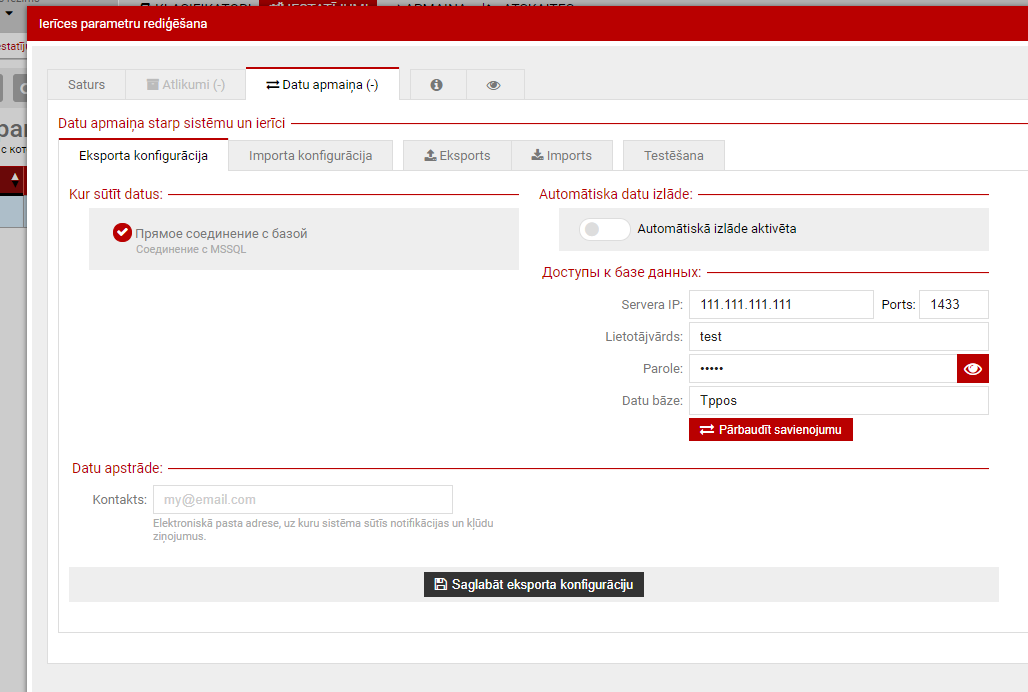Open the Eksports upload tab
The height and width of the screenshot is (692, 1028).
(x=457, y=156)
